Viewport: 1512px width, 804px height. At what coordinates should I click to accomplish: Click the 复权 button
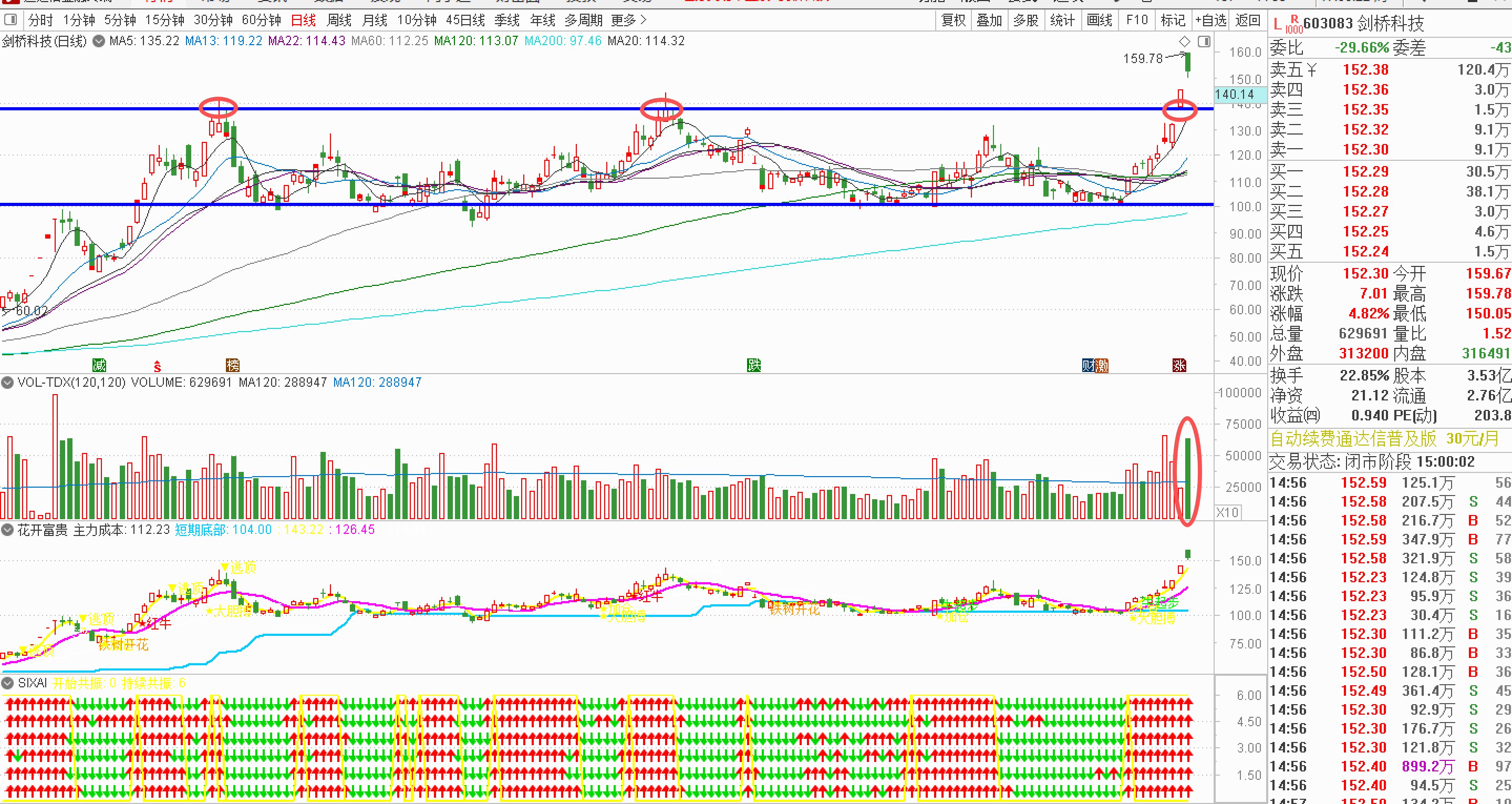[953, 20]
